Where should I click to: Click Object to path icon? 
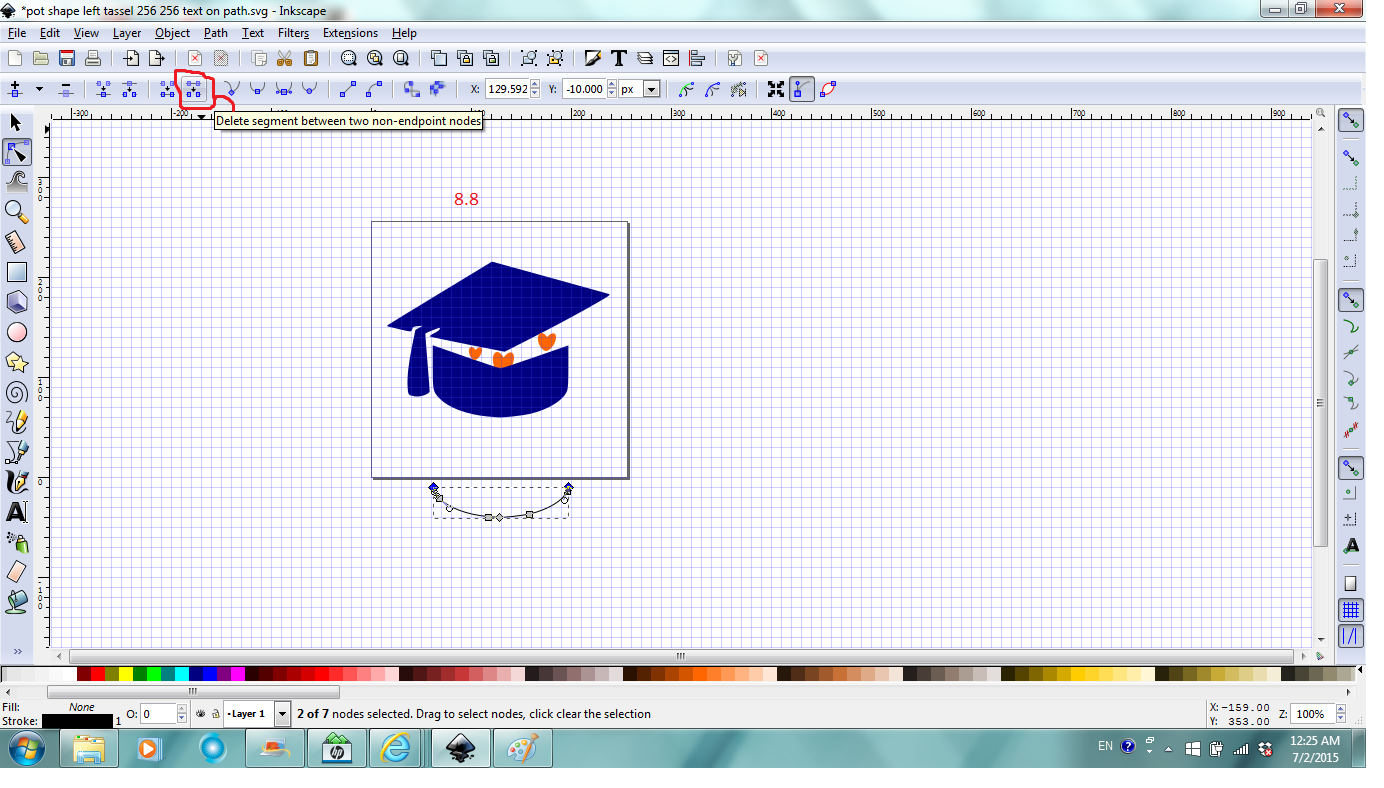(411, 89)
